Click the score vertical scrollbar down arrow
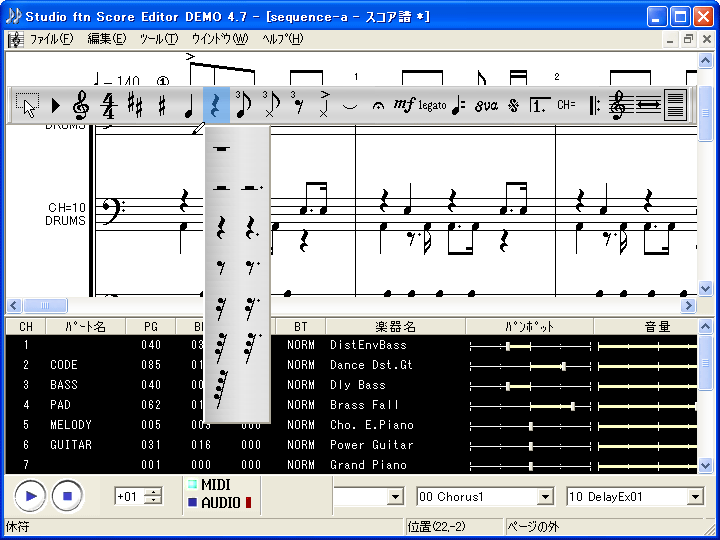The image size is (720, 540). click(x=705, y=288)
